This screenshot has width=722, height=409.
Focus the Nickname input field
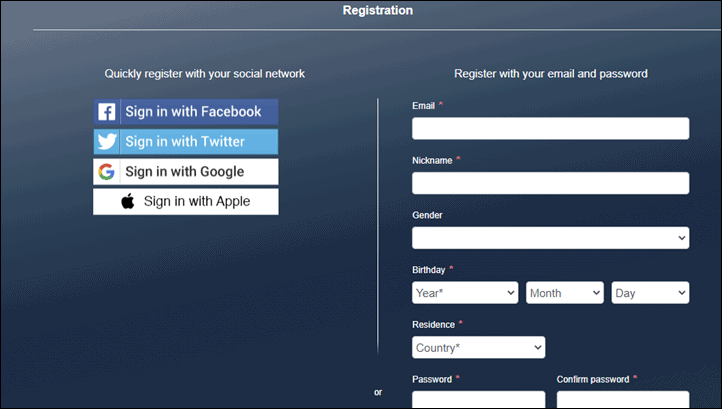(x=551, y=183)
